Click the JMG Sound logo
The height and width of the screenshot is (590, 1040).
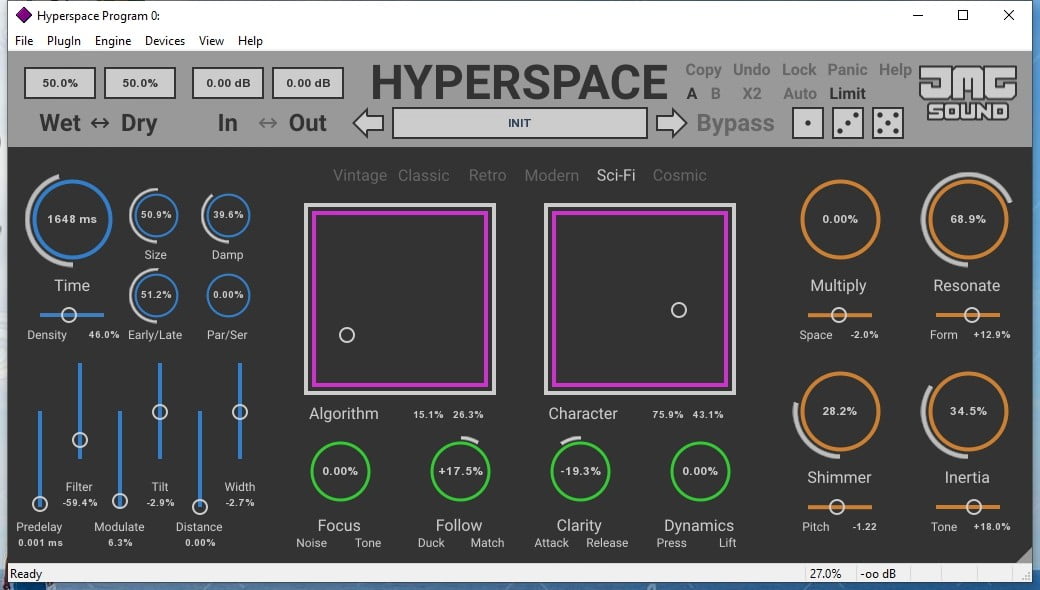968,93
